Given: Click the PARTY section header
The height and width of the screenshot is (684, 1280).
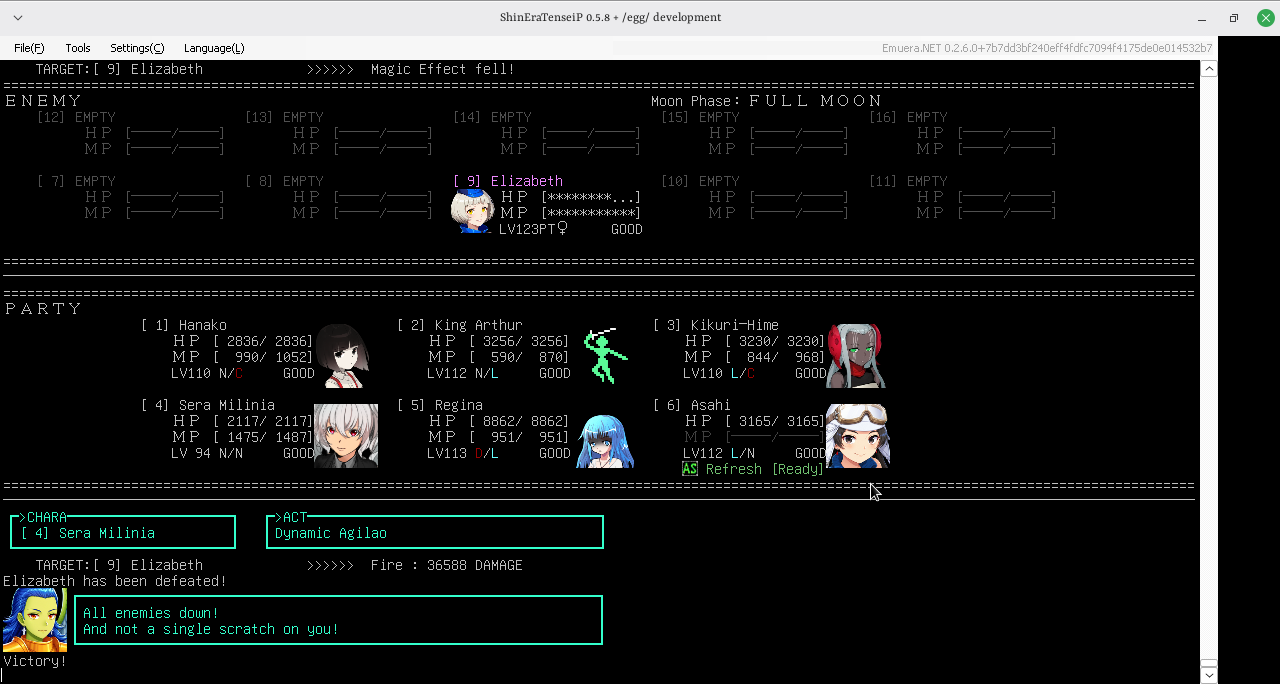Looking at the screenshot, I should 43,309.
